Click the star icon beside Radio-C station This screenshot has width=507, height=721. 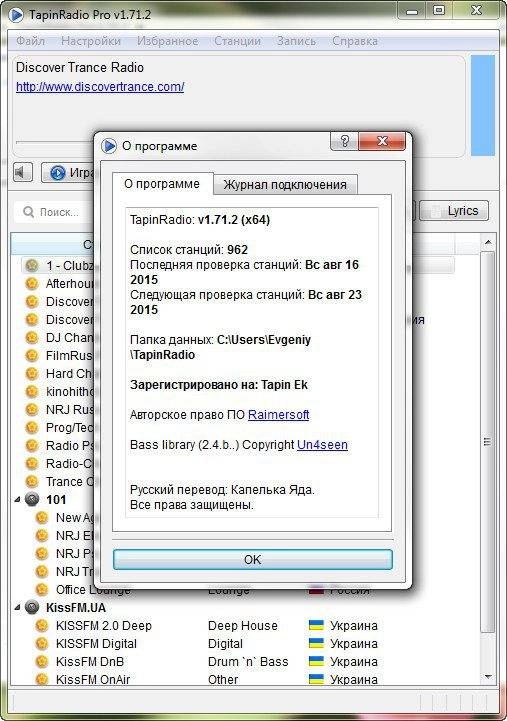click(x=32, y=464)
